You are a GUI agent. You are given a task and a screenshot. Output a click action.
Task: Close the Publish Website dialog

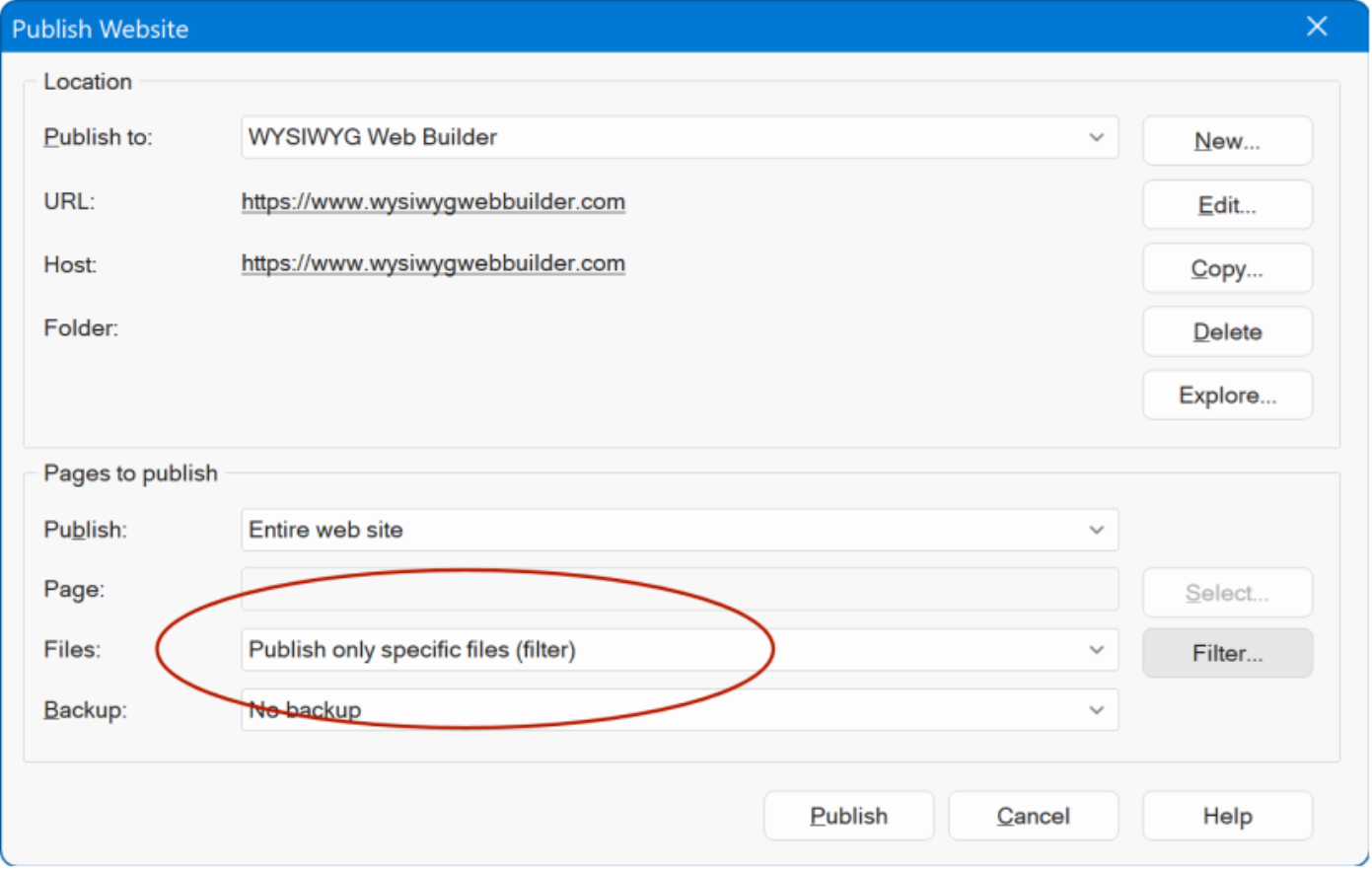[1317, 27]
